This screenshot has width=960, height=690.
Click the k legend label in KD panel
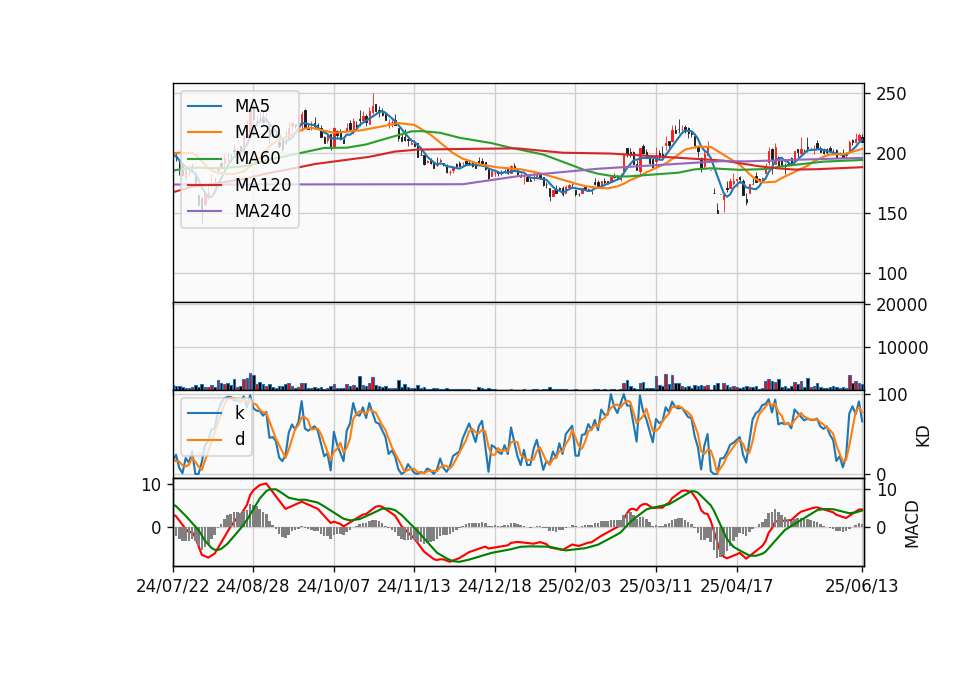239,413
